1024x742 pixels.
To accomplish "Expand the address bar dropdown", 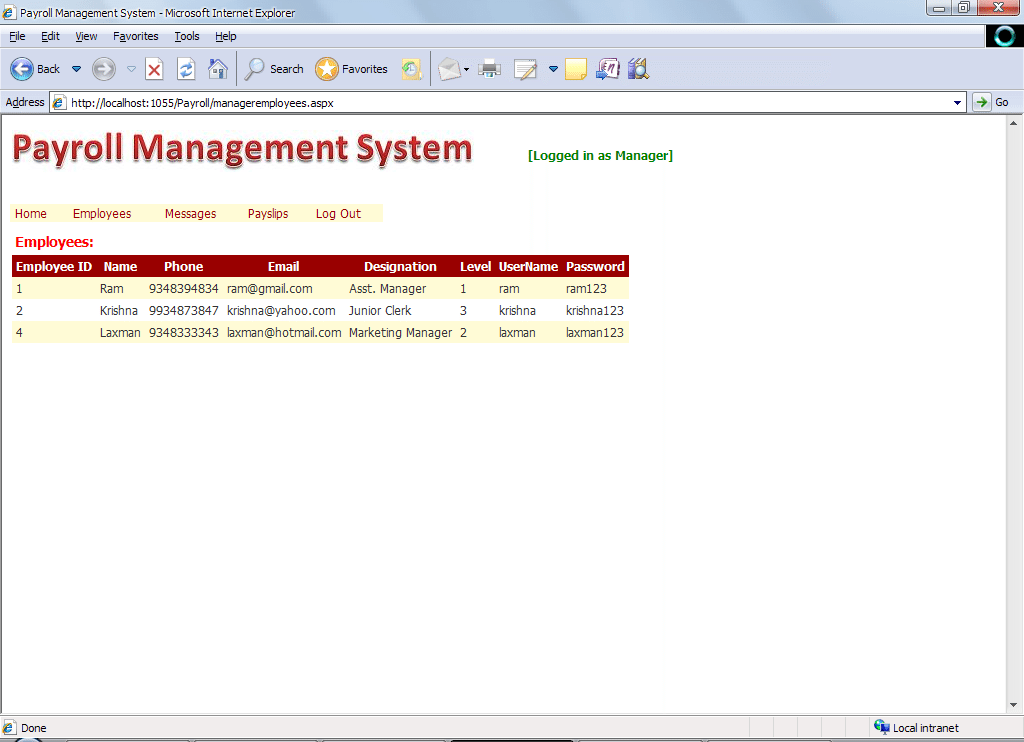I will click(958, 102).
